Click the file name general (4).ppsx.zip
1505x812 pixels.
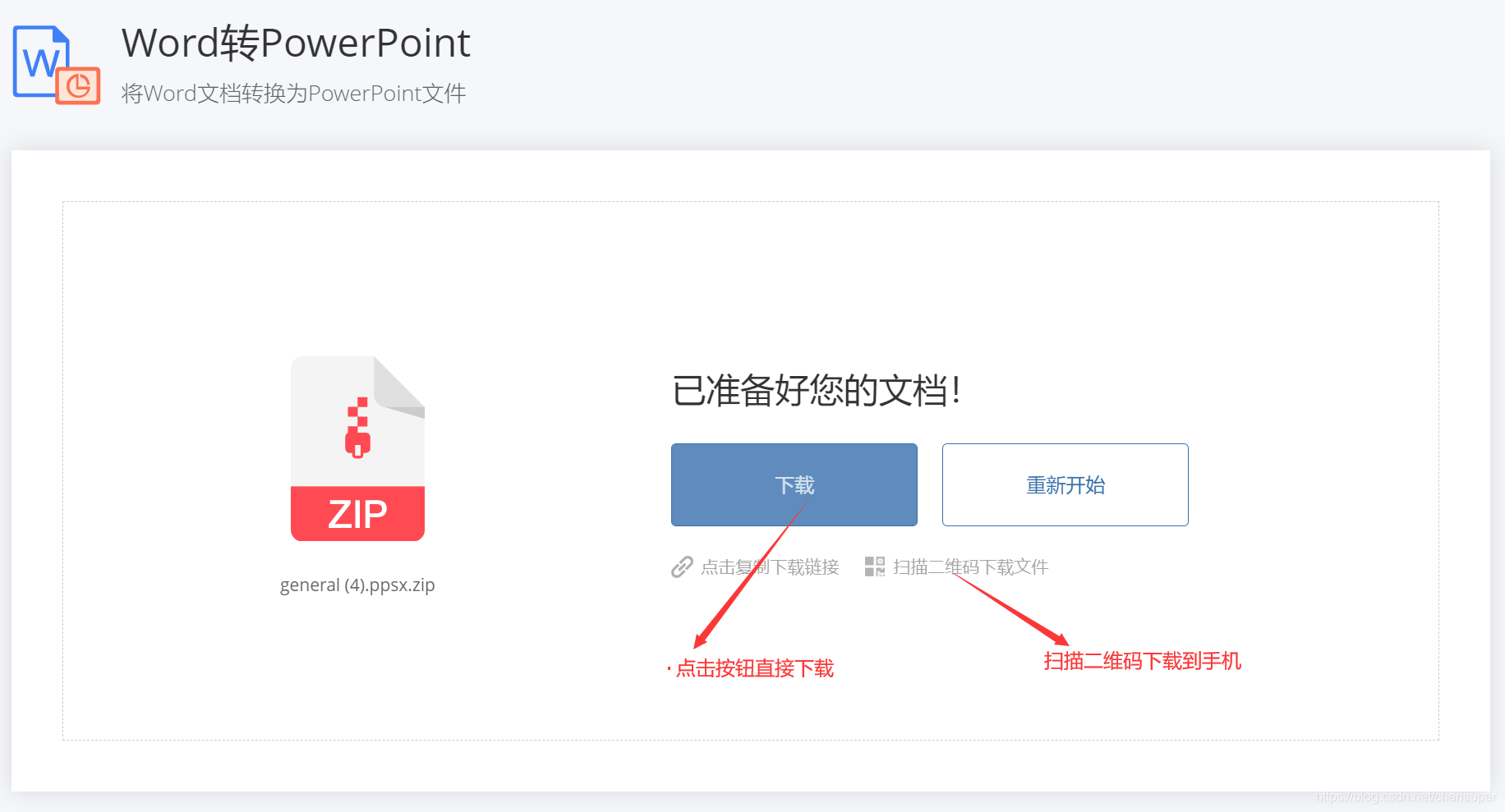pyautogui.click(x=357, y=585)
